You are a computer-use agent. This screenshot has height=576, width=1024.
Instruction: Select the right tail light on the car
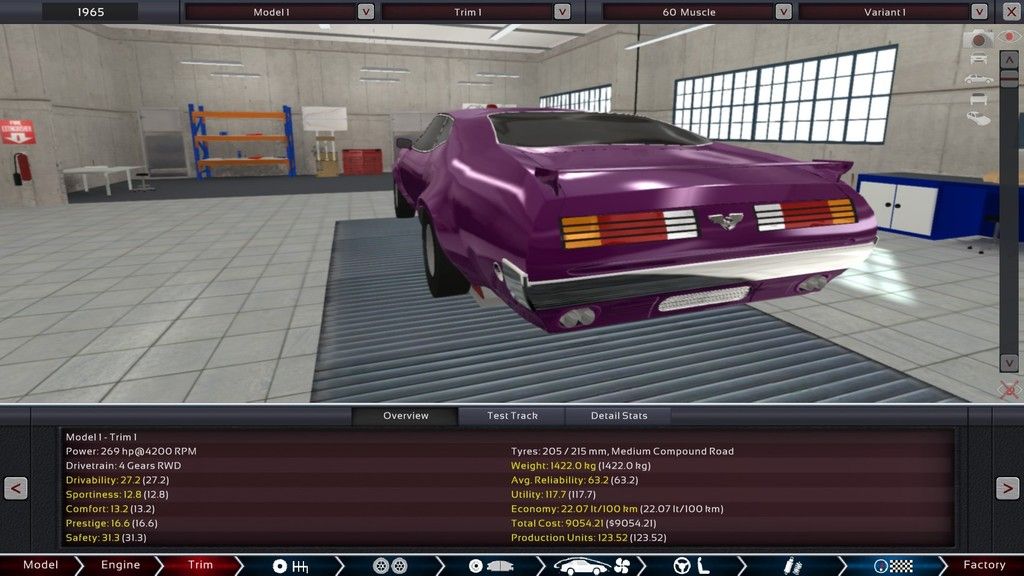805,214
